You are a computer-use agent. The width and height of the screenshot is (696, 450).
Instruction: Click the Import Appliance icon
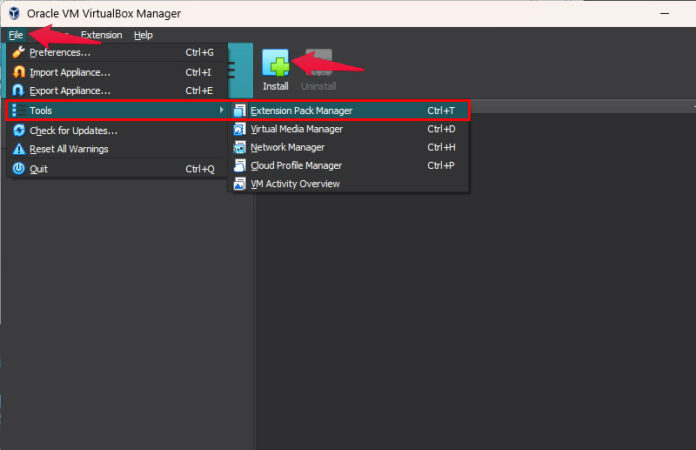coord(19,72)
